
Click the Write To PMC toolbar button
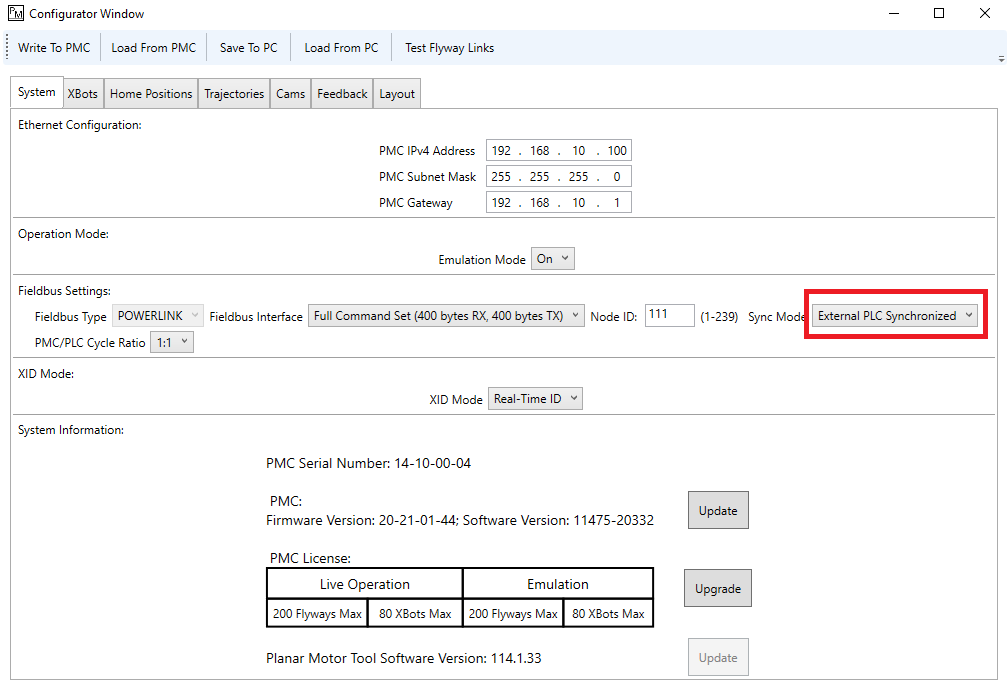pyautogui.click(x=54, y=48)
